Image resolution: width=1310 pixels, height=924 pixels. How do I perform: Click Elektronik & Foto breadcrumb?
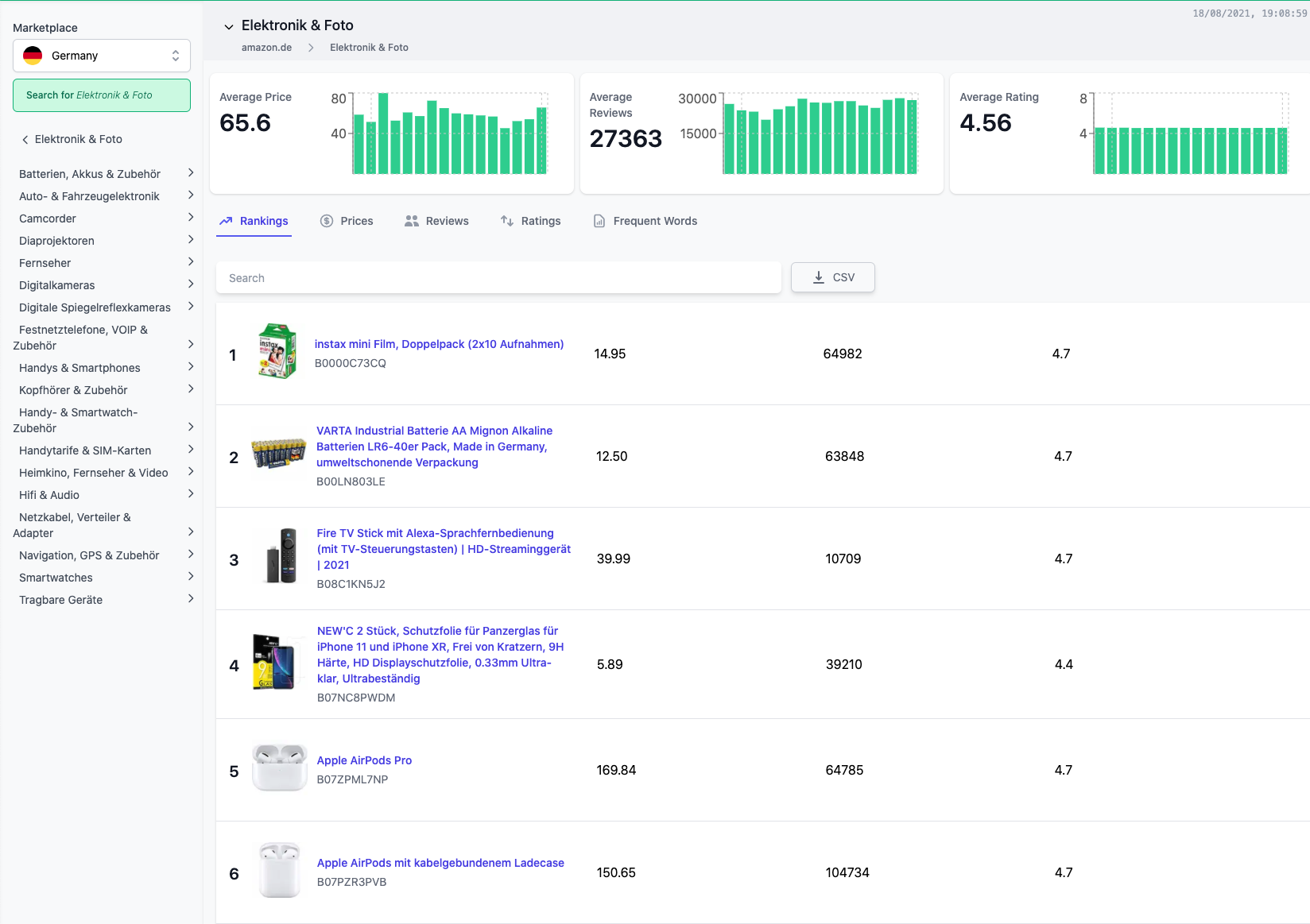[369, 48]
